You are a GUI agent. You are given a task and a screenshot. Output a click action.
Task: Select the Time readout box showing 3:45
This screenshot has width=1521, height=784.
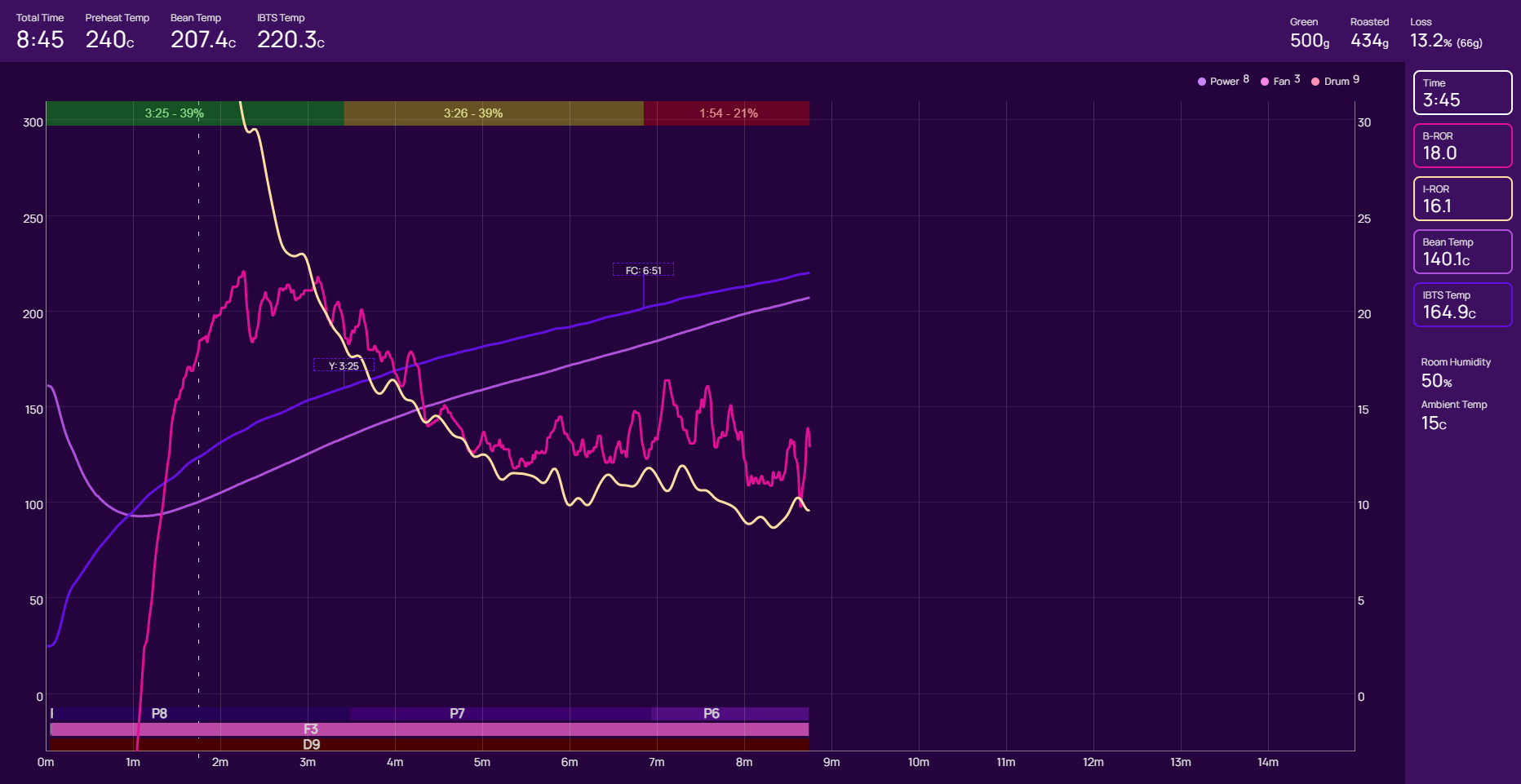click(x=1462, y=93)
